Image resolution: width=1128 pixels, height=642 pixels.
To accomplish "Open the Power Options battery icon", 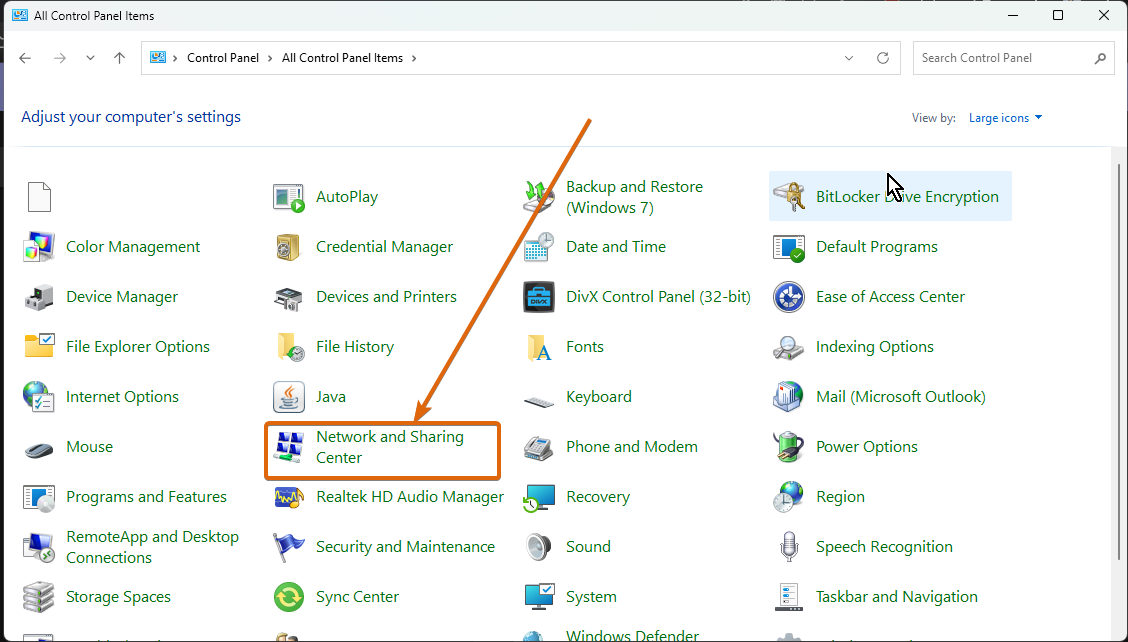I will [x=788, y=447].
